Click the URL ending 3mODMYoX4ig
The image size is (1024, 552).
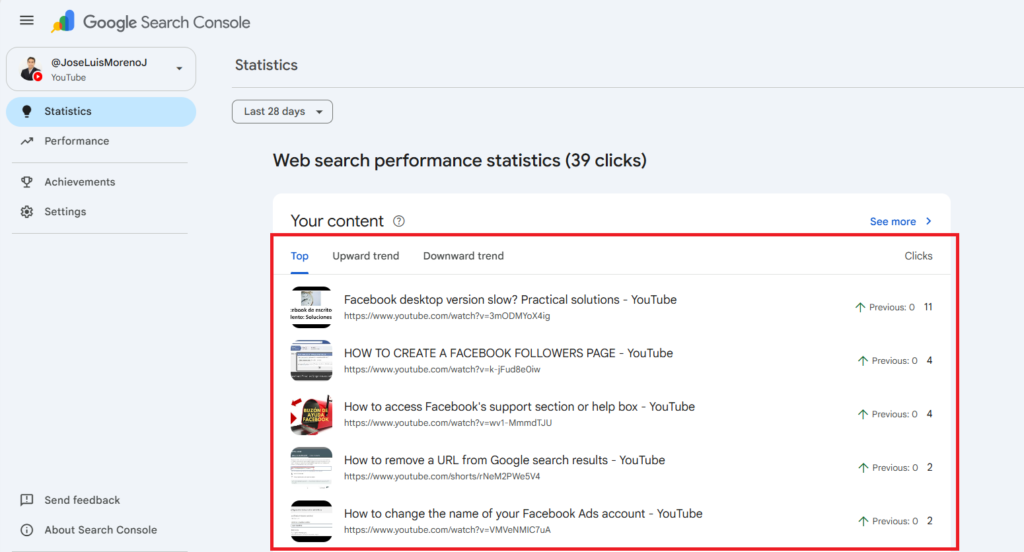pos(447,316)
